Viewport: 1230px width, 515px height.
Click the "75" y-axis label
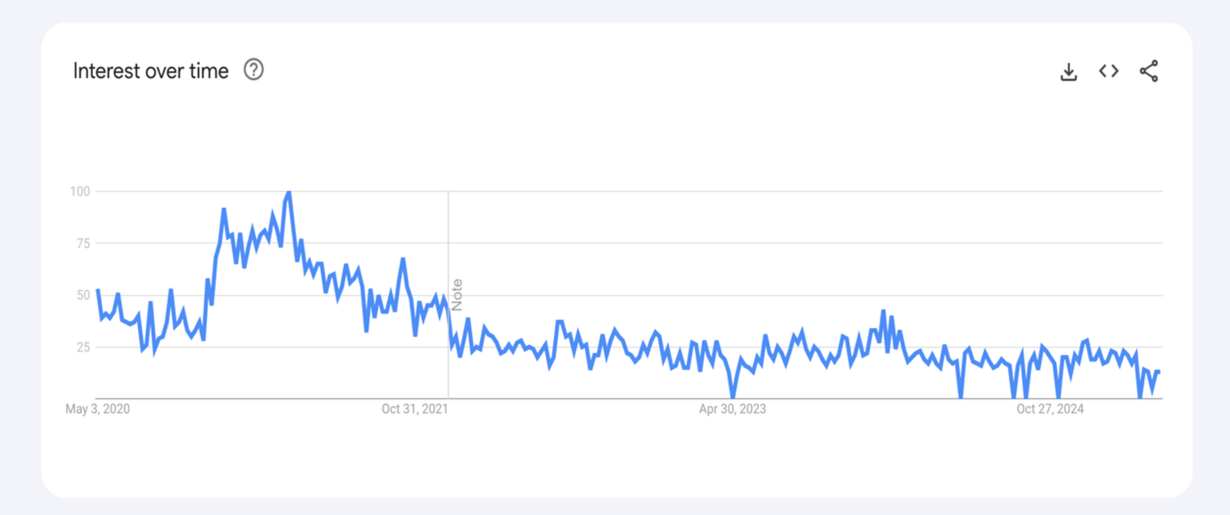click(x=83, y=243)
